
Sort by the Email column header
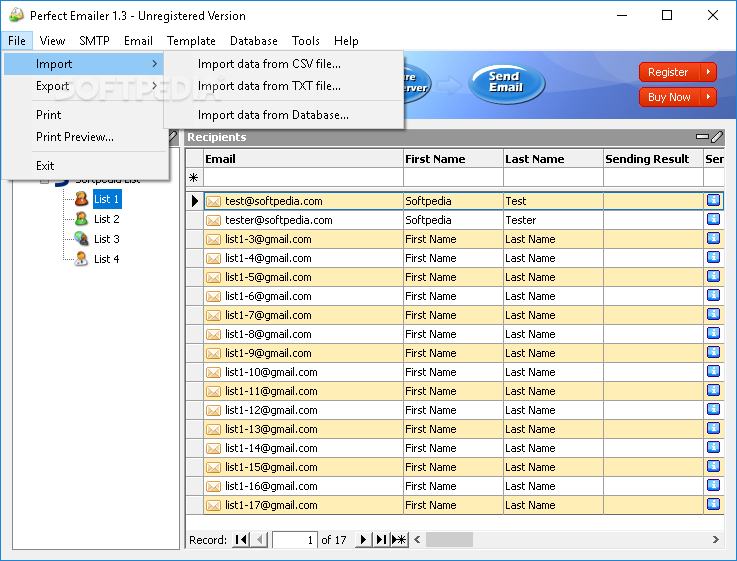click(303, 159)
